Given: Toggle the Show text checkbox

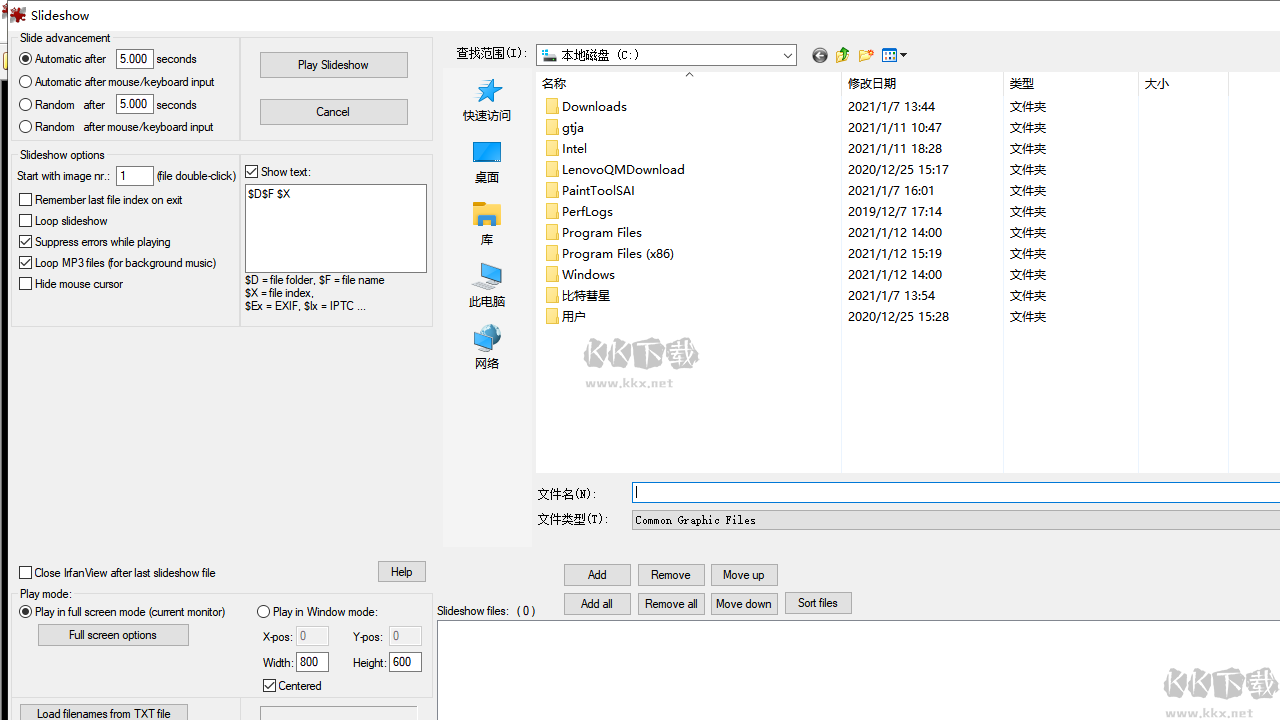Looking at the screenshot, I should coord(251,172).
